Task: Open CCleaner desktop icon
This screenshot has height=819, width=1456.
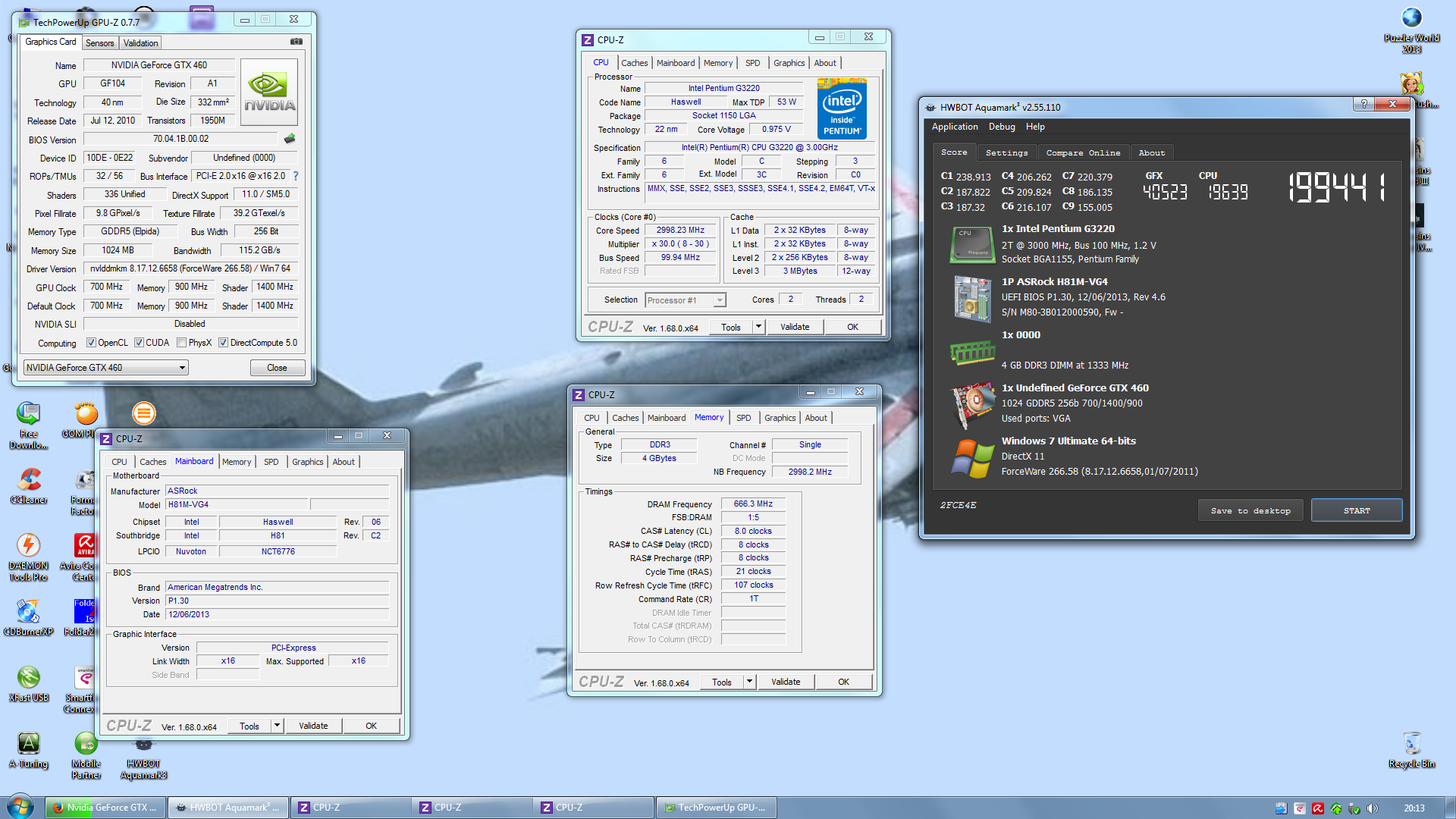Action: 29,485
